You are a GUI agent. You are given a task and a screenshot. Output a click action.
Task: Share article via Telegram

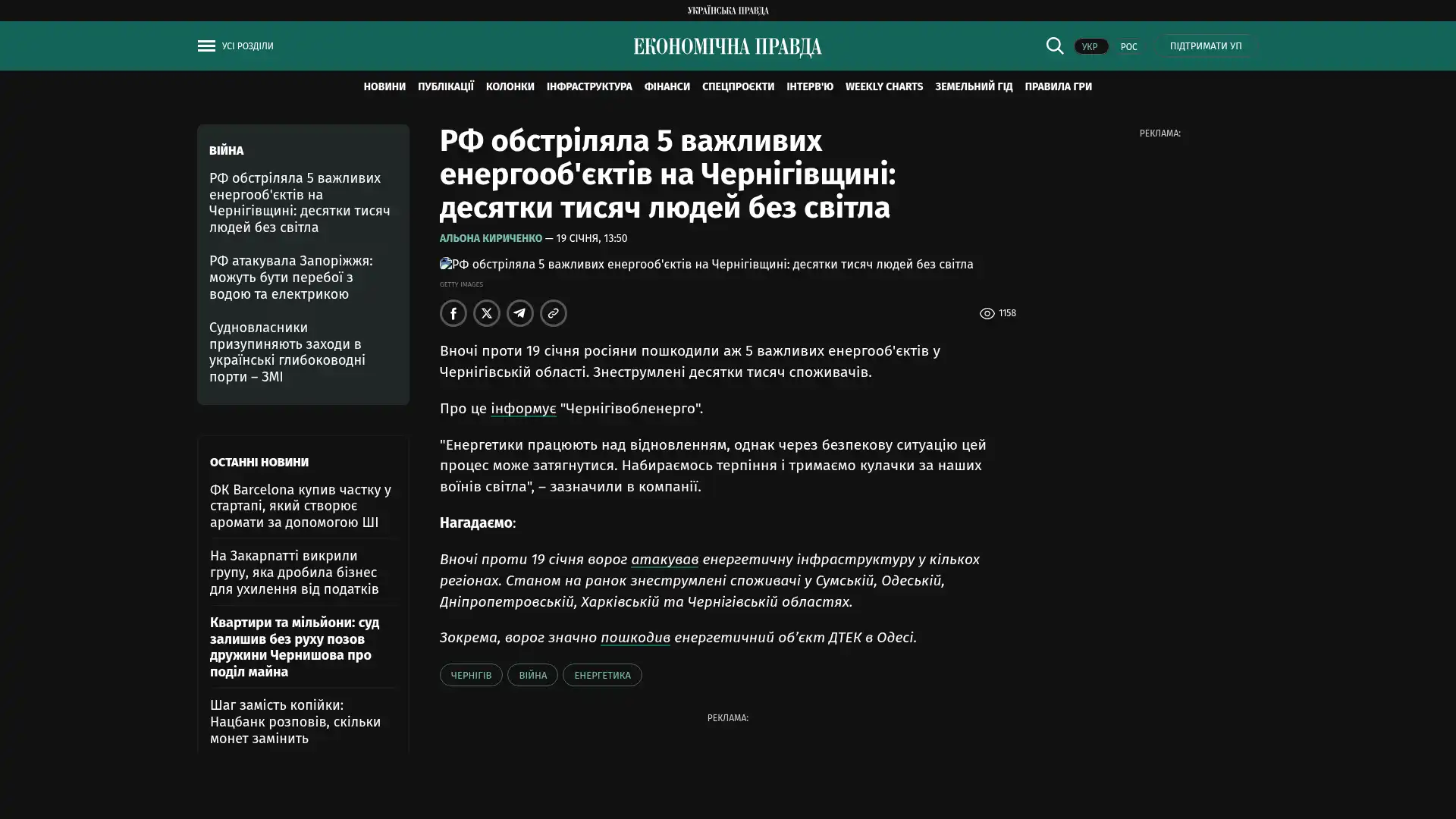pyautogui.click(x=519, y=313)
